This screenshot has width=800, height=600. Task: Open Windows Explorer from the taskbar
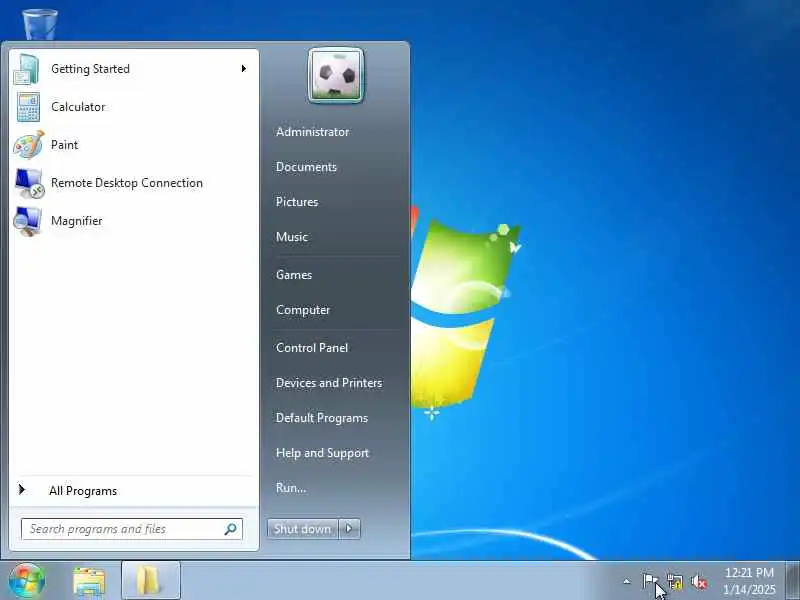click(89, 582)
